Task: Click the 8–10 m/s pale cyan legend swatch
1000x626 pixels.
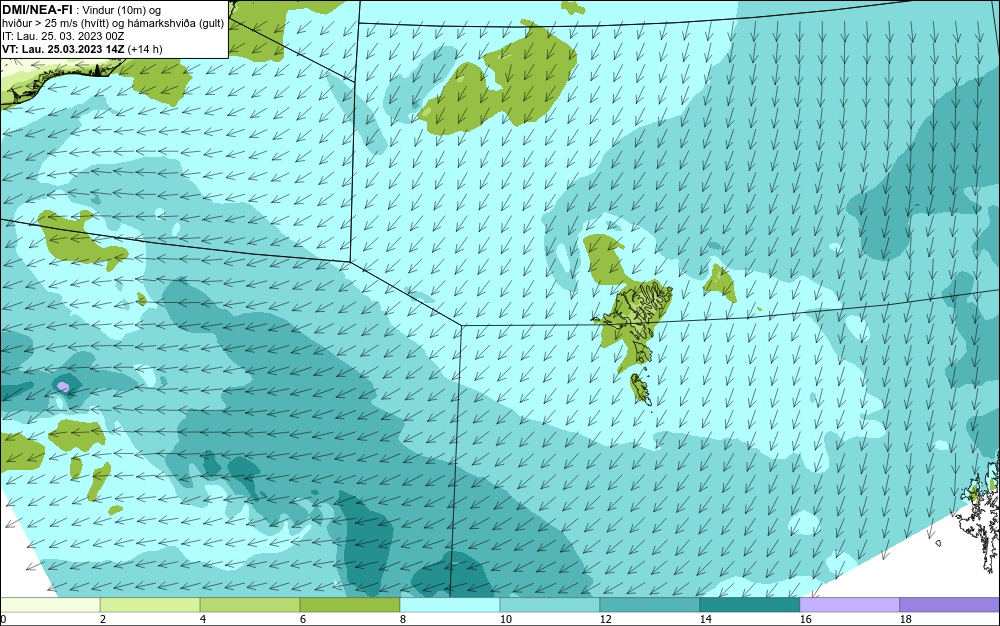Action: pyautogui.click(x=450, y=604)
